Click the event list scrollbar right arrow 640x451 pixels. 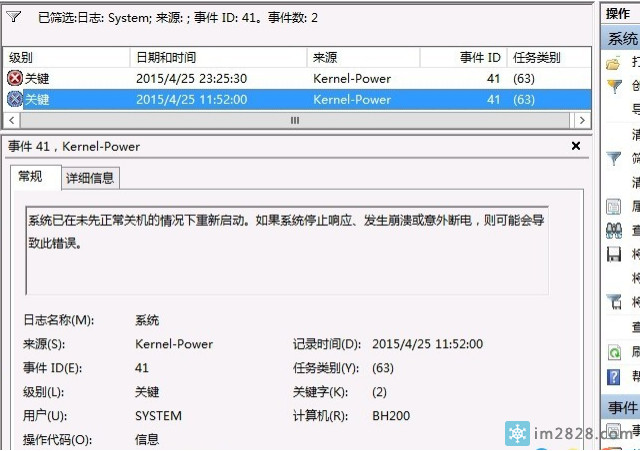pyautogui.click(x=581, y=120)
